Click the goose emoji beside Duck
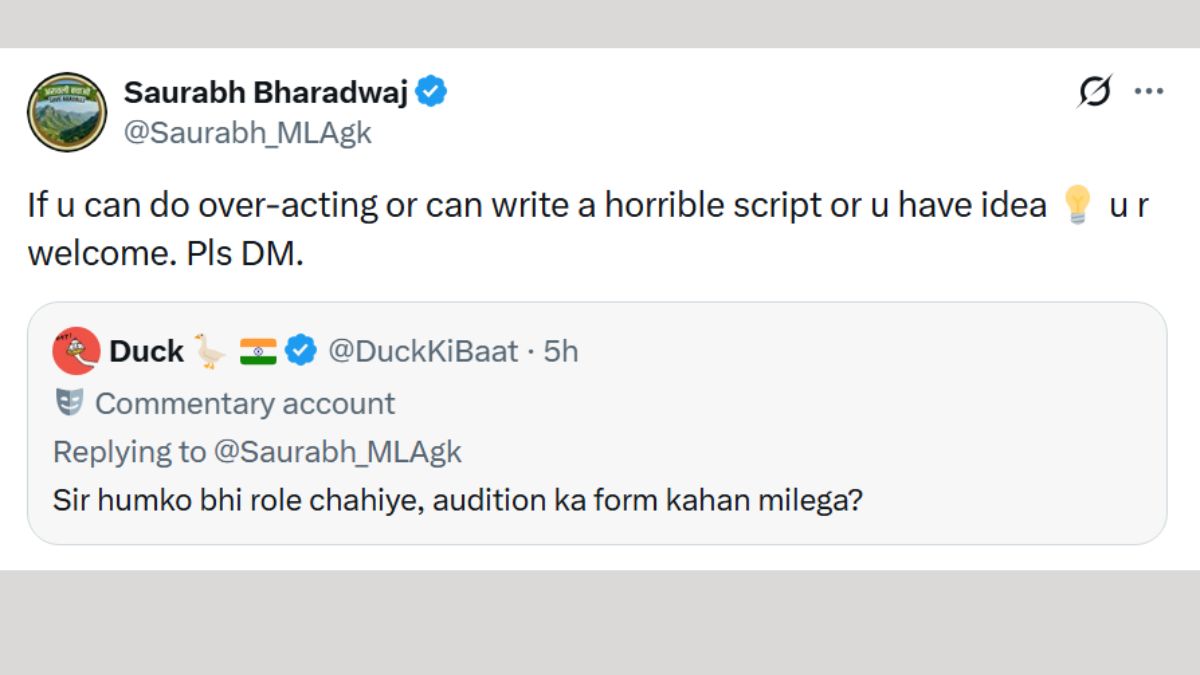This screenshot has width=1200, height=675. 210,351
